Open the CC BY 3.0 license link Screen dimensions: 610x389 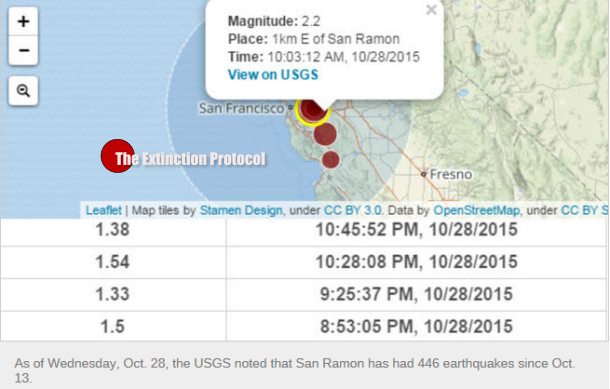[x=353, y=210]
